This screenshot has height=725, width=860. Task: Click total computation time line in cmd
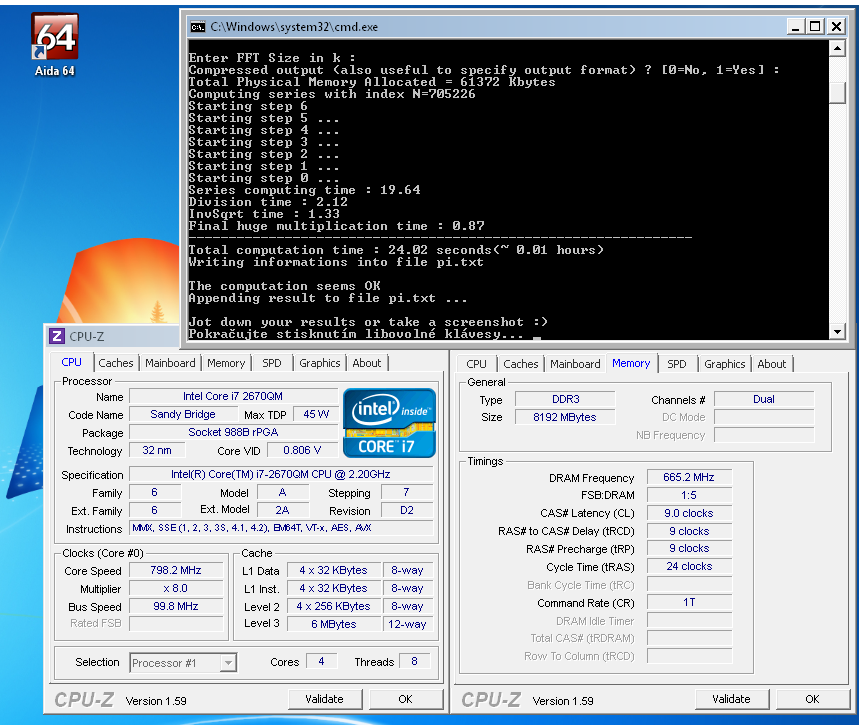[396, 250]
